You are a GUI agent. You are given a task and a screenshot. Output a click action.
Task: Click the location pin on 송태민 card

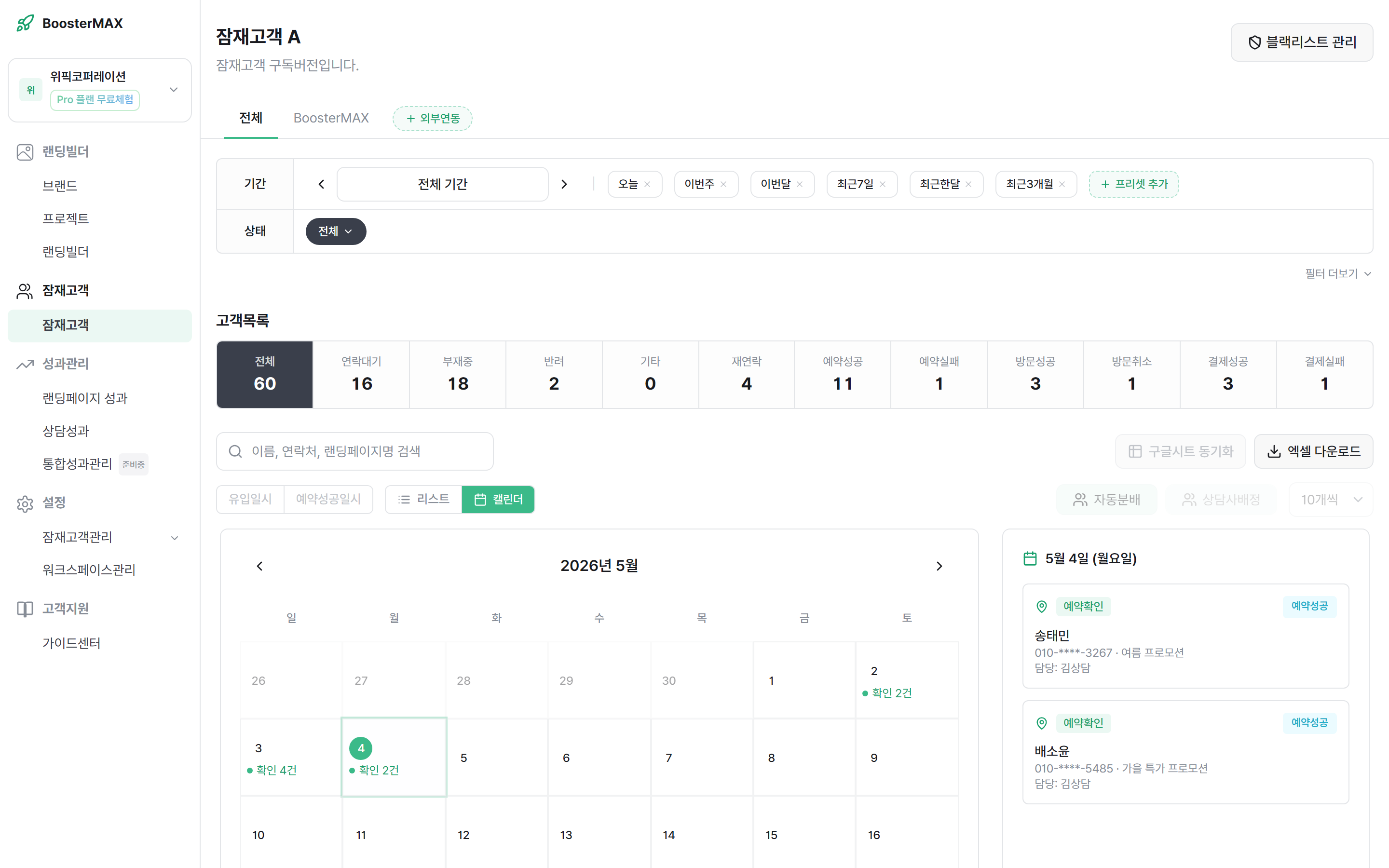pyautogui.click(x=1042, y=606)
